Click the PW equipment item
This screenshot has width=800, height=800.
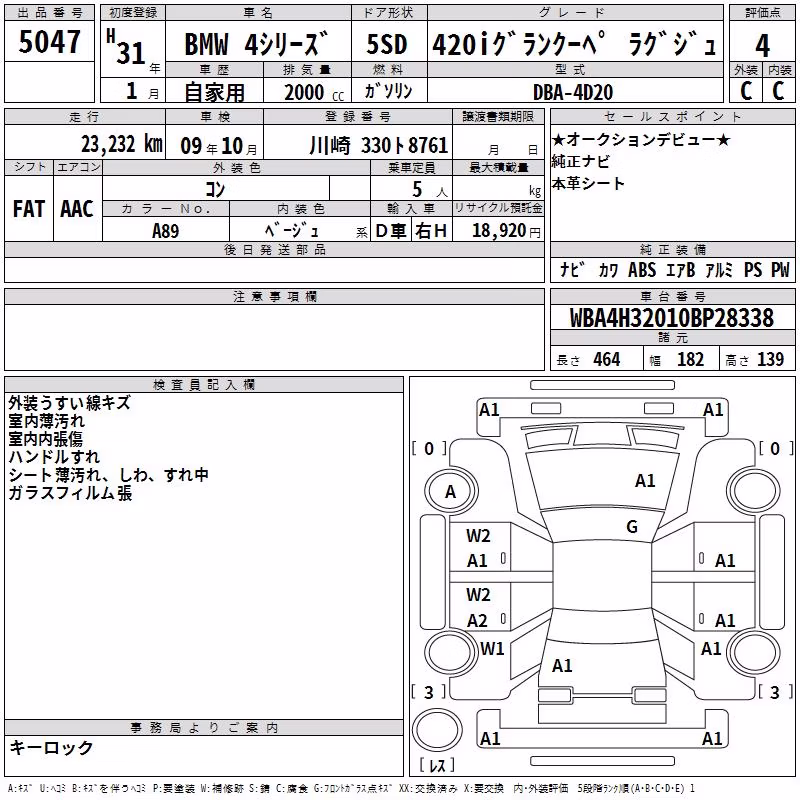(x=780, y=270)
